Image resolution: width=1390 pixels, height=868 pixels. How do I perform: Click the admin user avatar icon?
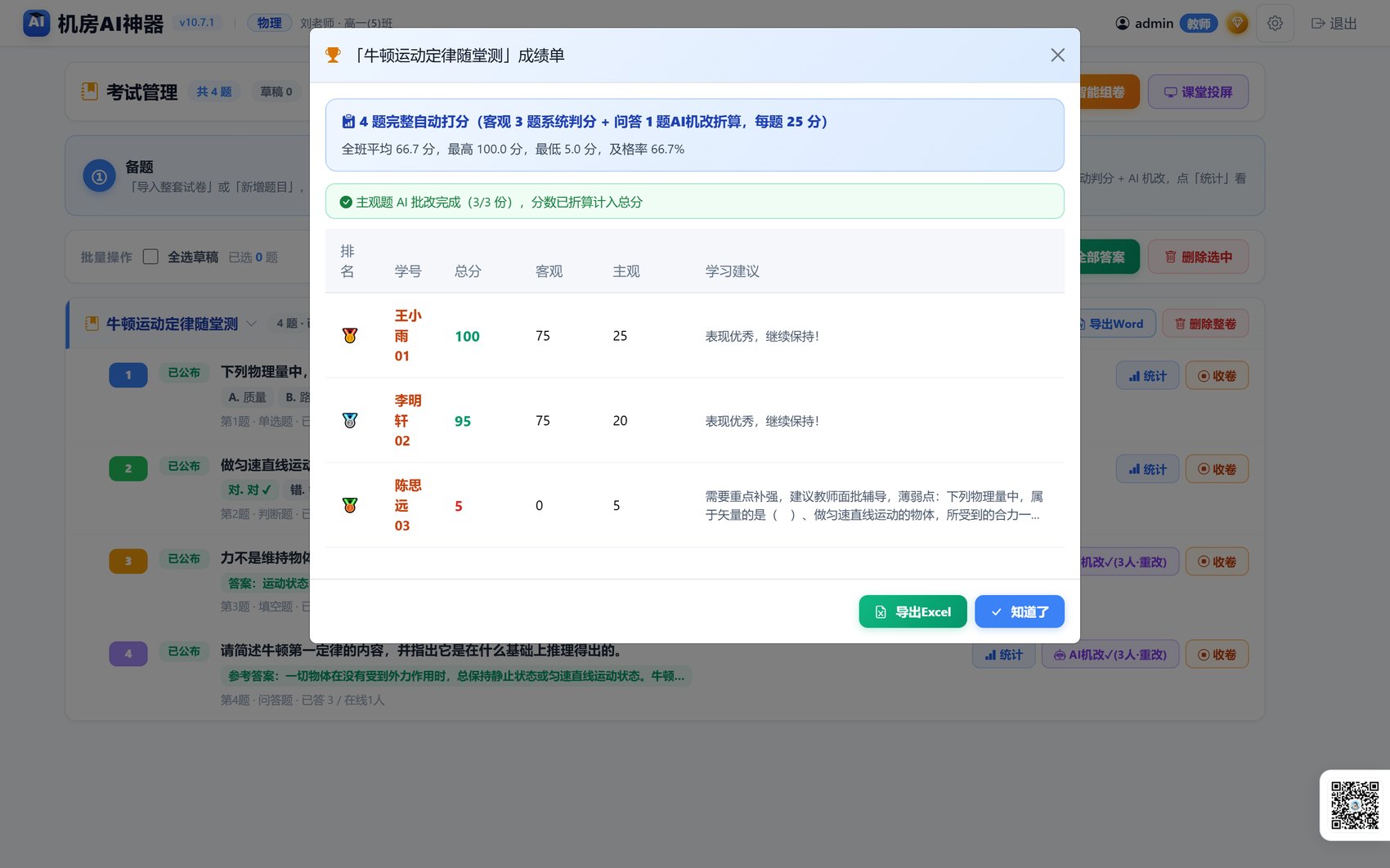click(x=1123, y=23)
